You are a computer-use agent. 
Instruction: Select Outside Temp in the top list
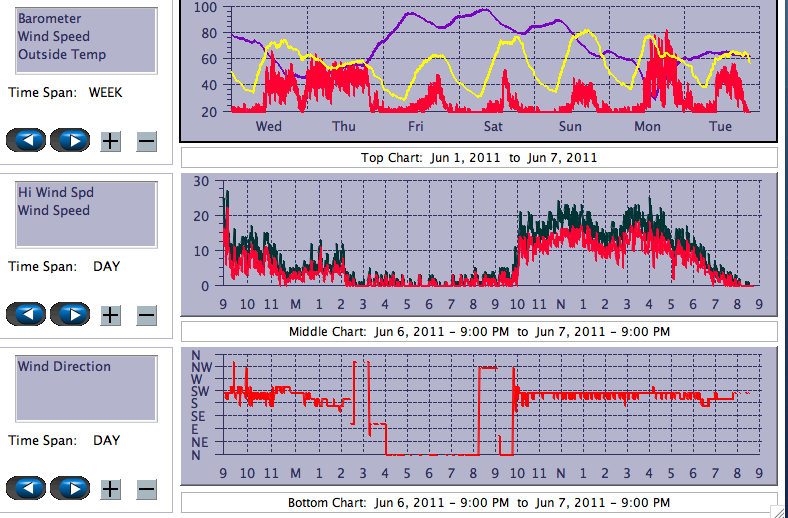[x=62, y=55]
